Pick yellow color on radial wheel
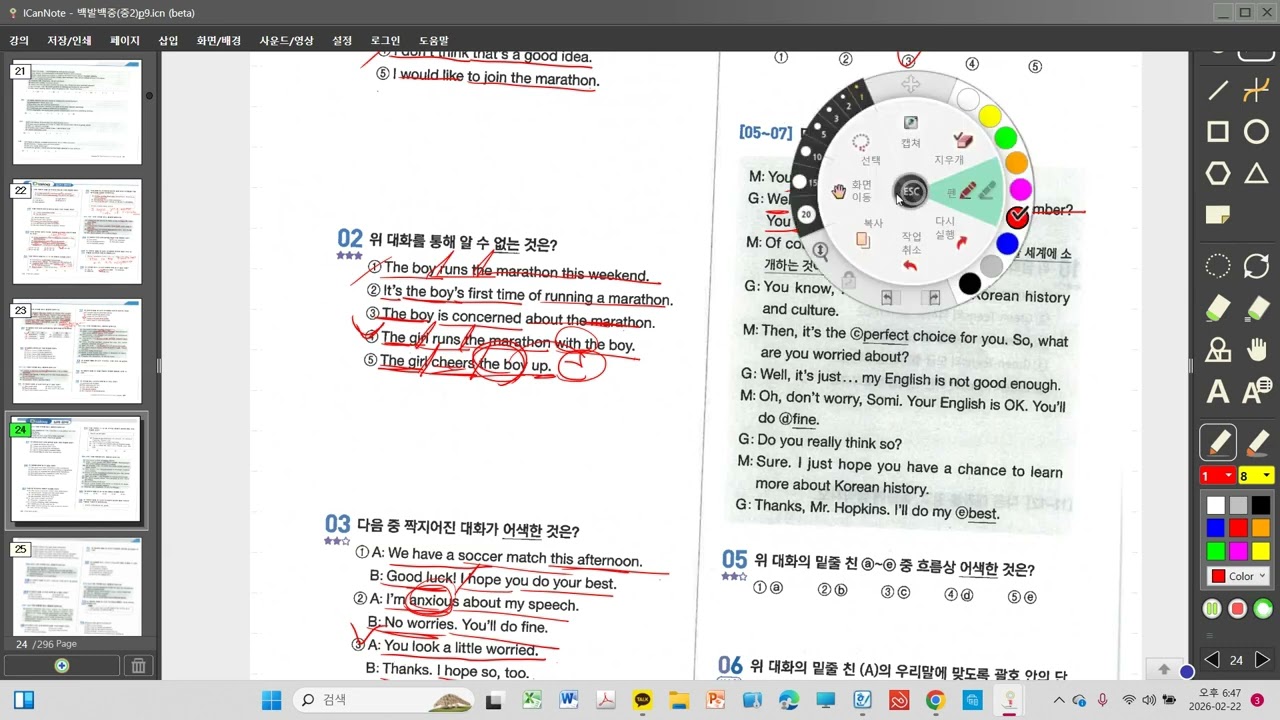The image size is (1280, 720). click(990, 116)
